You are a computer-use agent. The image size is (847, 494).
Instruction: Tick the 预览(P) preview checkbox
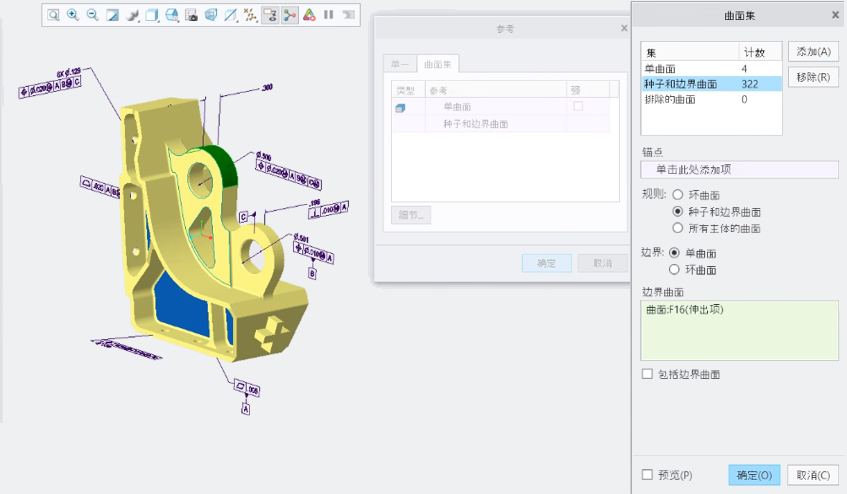click(648, 475)
